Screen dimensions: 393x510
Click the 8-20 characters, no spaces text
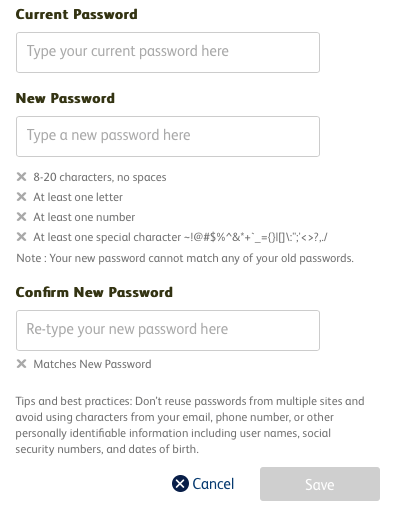[100, 177]
